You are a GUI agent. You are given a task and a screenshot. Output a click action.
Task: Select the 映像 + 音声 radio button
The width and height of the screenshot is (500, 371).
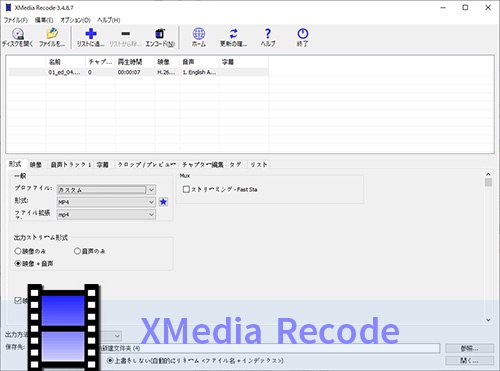pos(18,263)
